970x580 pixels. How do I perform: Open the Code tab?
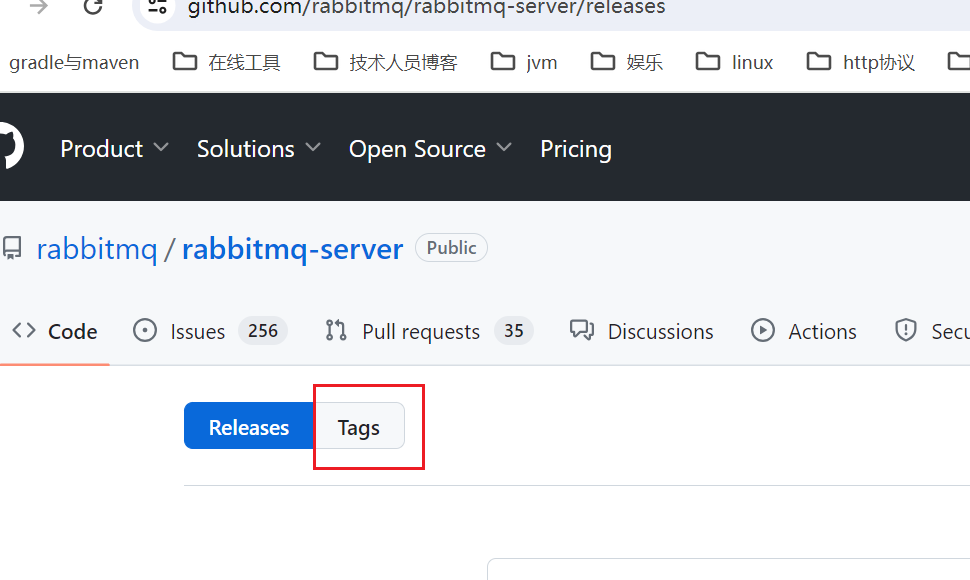pyautogui.click(x=54, y=331)
